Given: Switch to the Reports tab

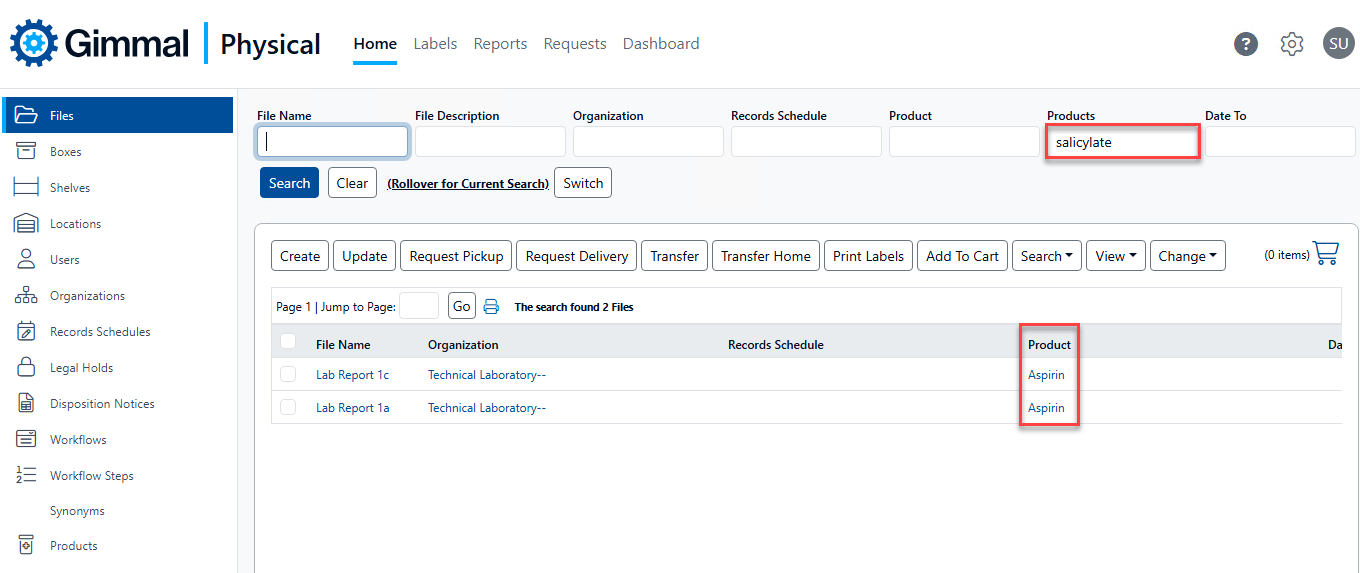Looking at the screenshot, I should 500,44.
